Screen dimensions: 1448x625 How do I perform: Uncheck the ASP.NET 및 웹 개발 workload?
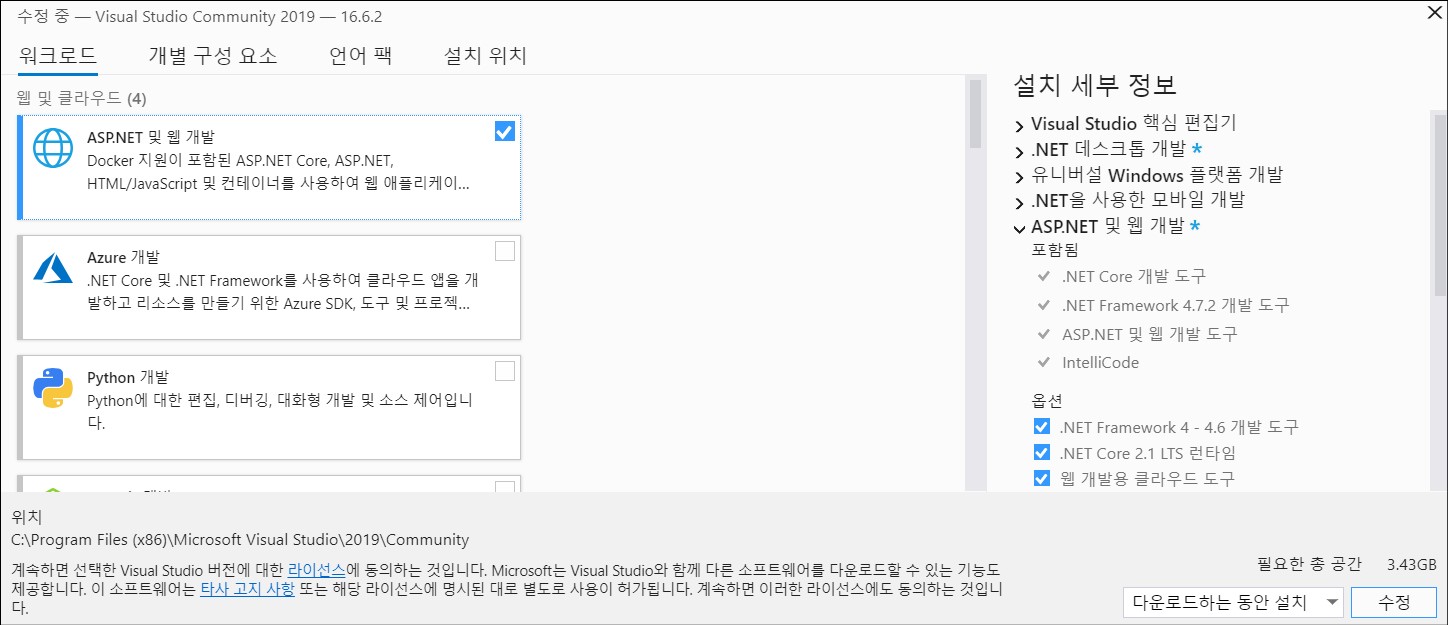tap(505, 131)
